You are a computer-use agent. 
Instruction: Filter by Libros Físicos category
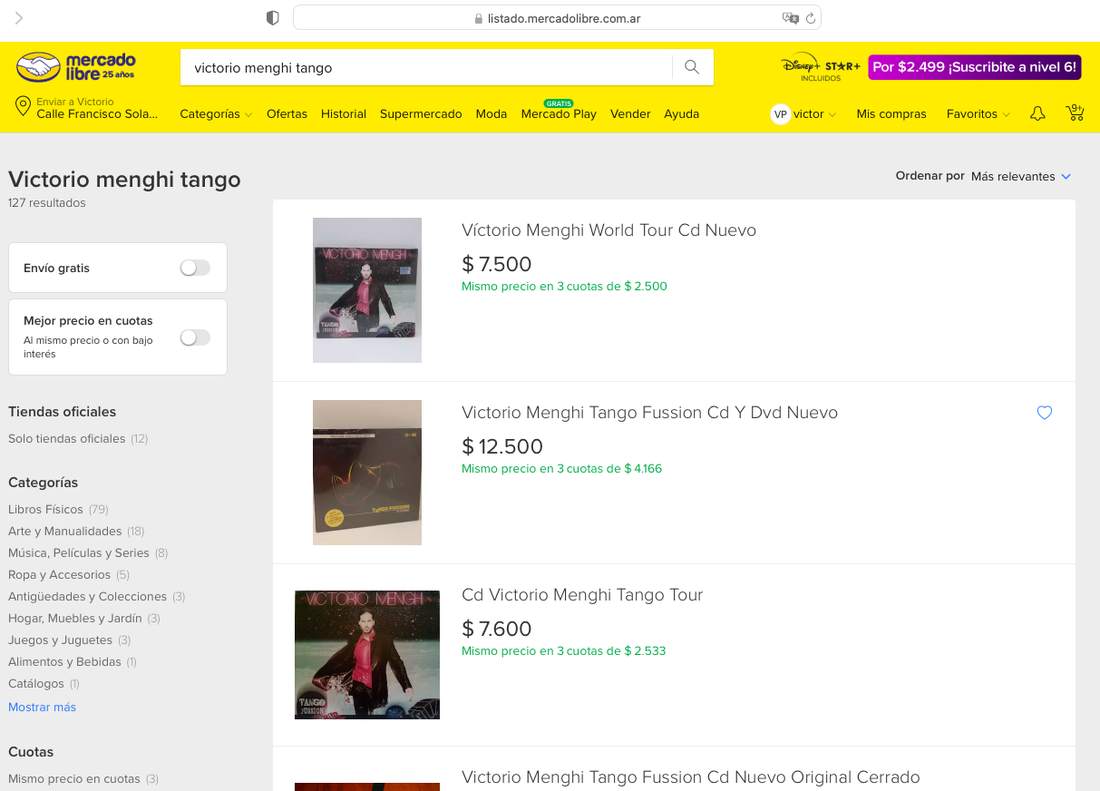pos(58,510)
